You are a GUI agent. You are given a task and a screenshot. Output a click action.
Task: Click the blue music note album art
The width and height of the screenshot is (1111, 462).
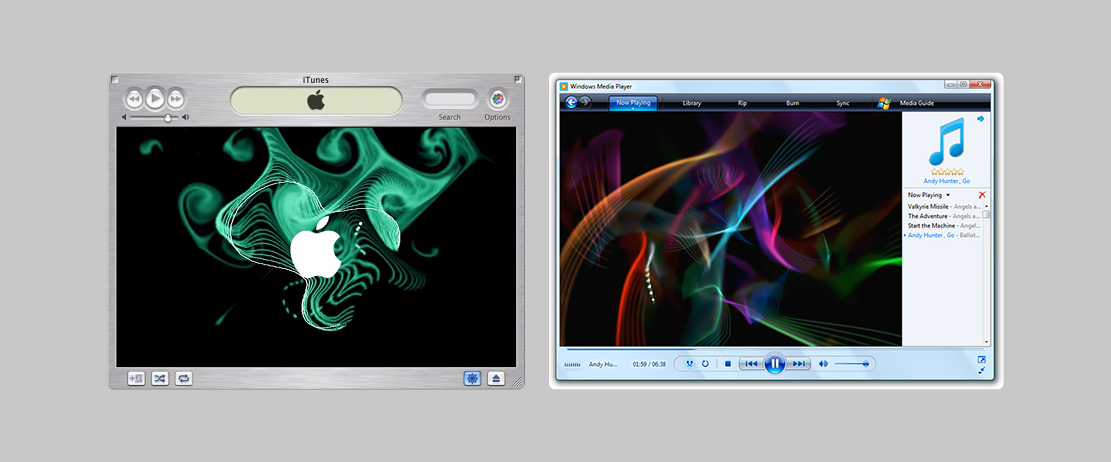click(x=947, y=142)
